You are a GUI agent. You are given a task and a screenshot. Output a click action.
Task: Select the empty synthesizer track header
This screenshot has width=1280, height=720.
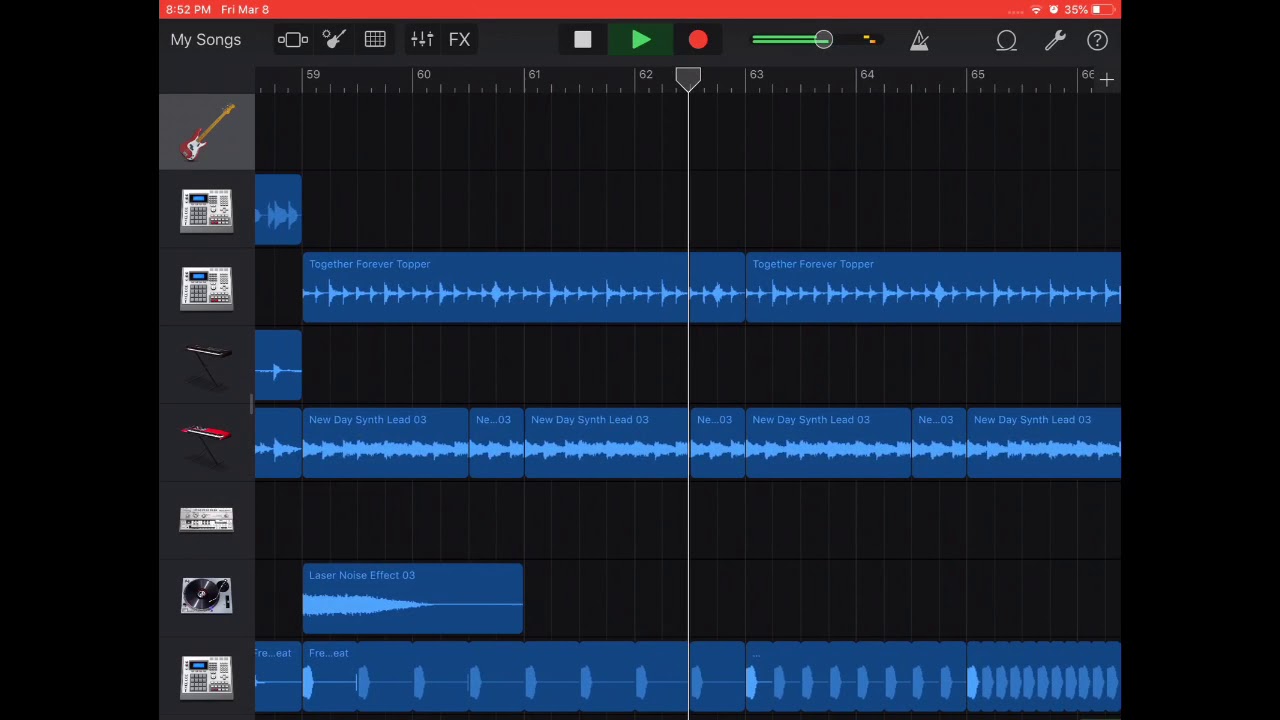[x=207, y=520]
